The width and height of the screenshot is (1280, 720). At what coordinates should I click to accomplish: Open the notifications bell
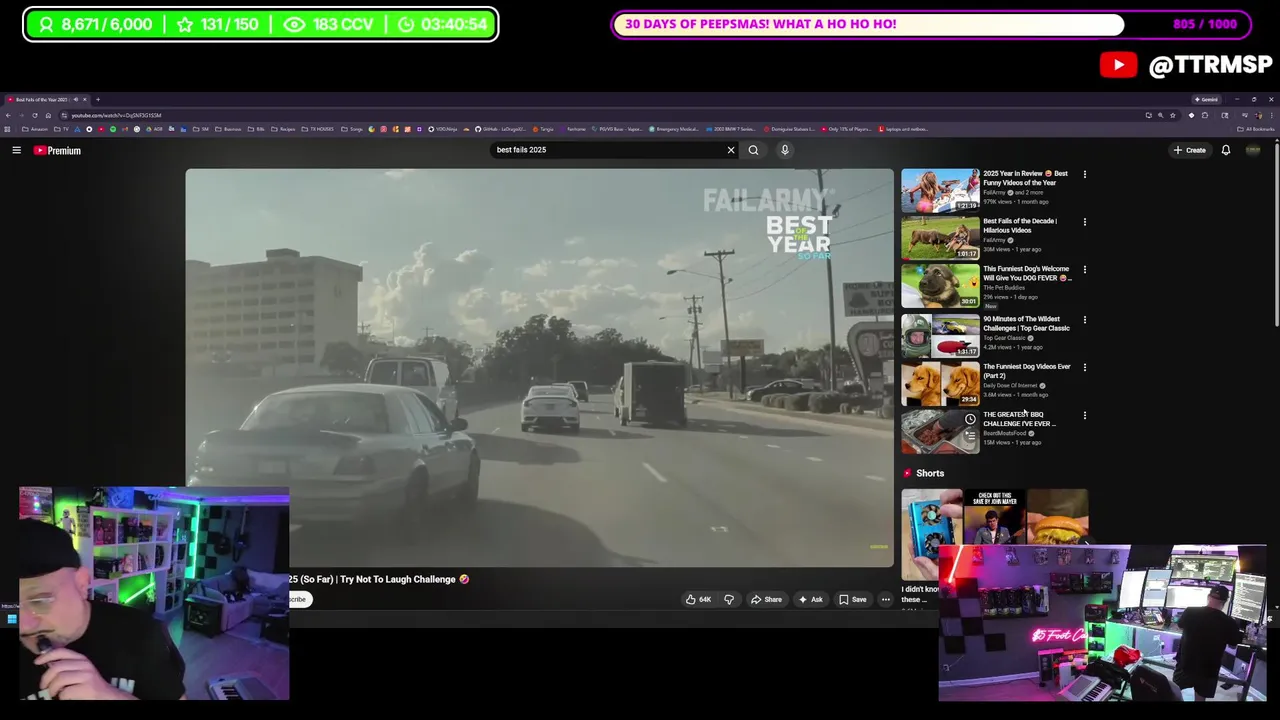click(1225, 150)
